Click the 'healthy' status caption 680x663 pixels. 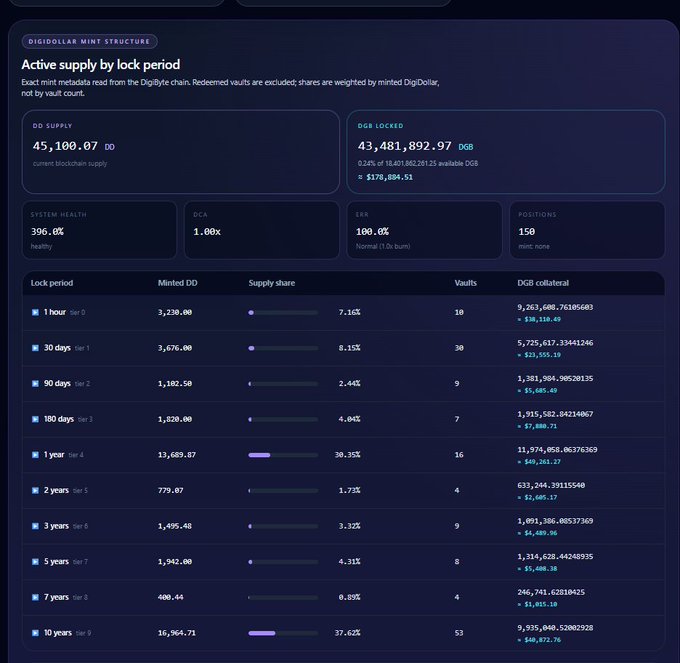[x=41, y=246]
